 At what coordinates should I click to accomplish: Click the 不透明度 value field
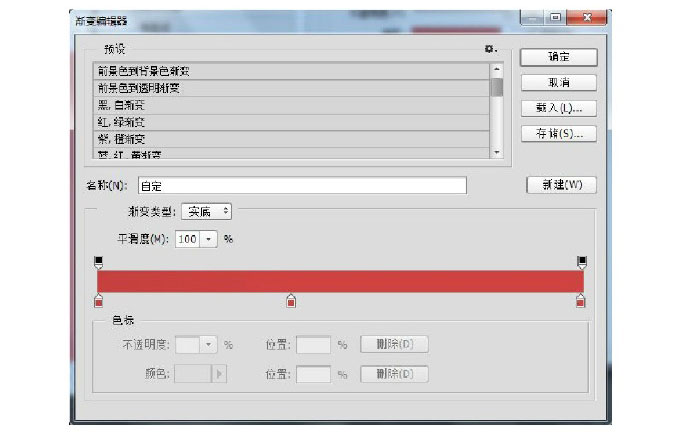click(x=188, y=345)
